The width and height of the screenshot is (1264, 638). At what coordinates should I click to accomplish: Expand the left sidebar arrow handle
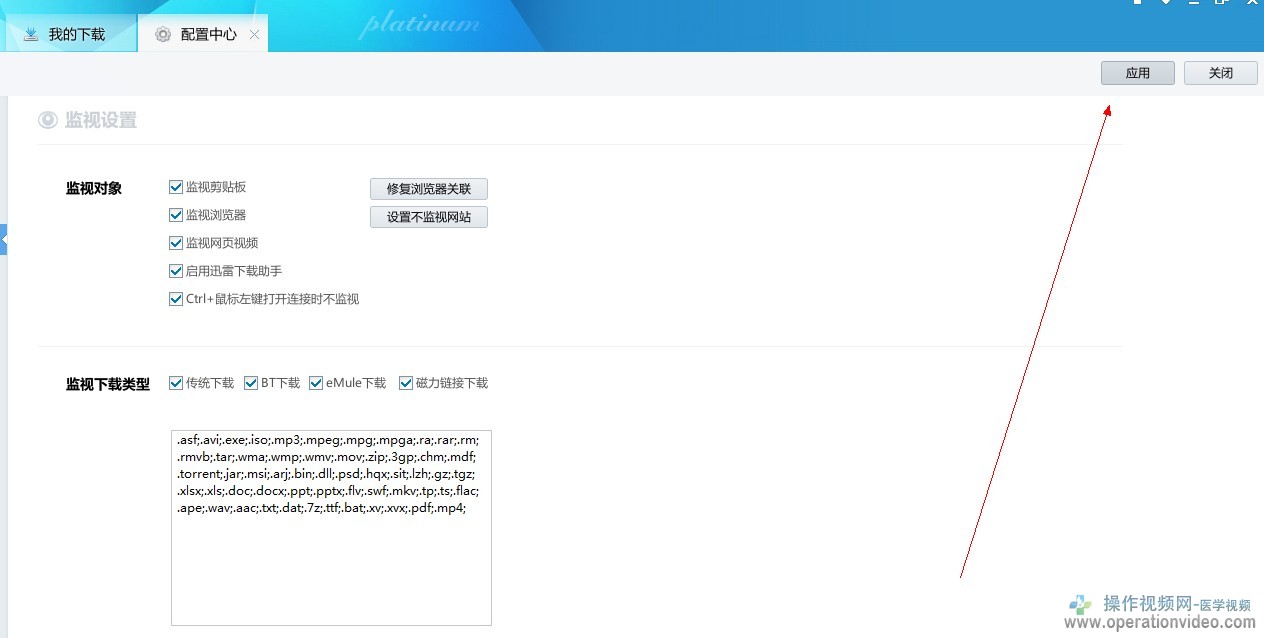coord(3,240)
